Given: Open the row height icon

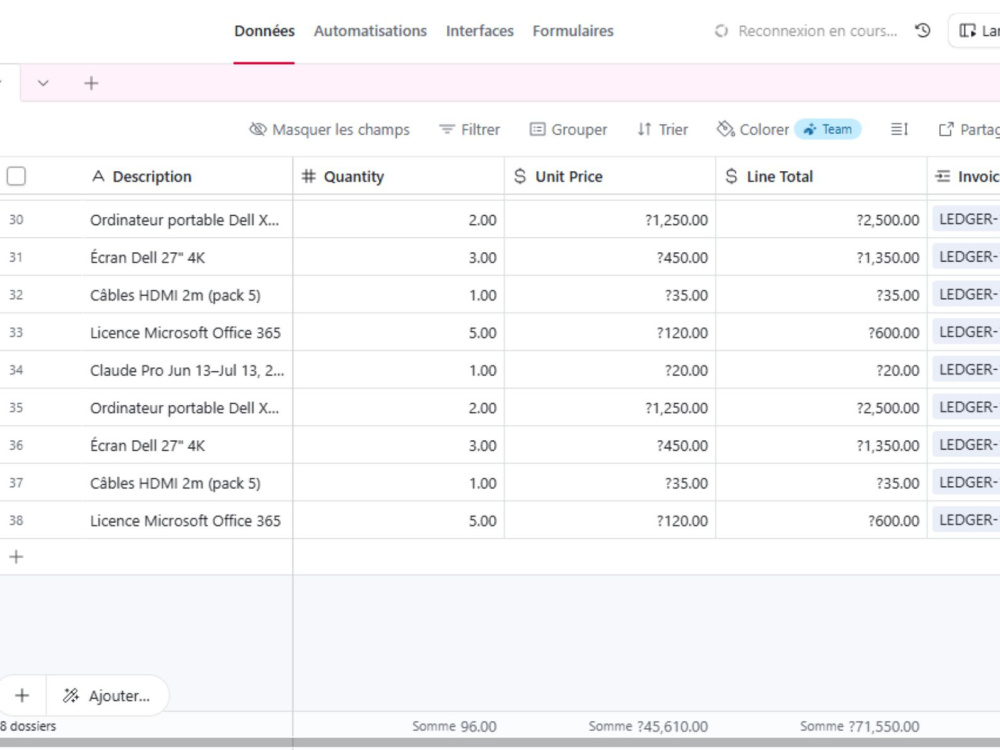Looking at the screenshot, I should tap(899, 129).
